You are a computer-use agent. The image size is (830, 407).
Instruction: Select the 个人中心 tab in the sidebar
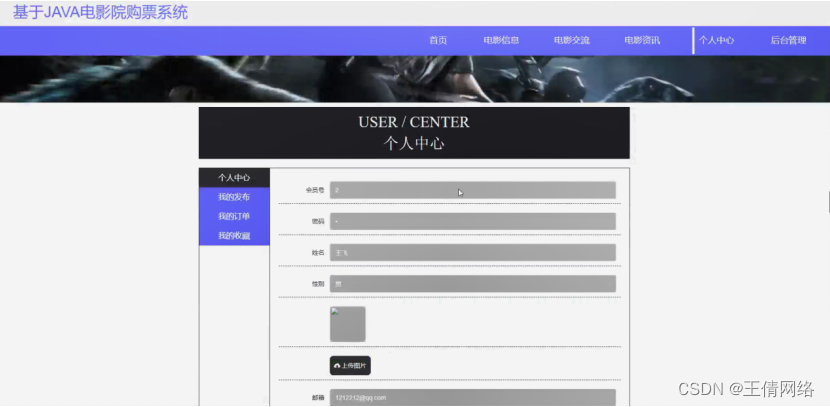point(234,178)
